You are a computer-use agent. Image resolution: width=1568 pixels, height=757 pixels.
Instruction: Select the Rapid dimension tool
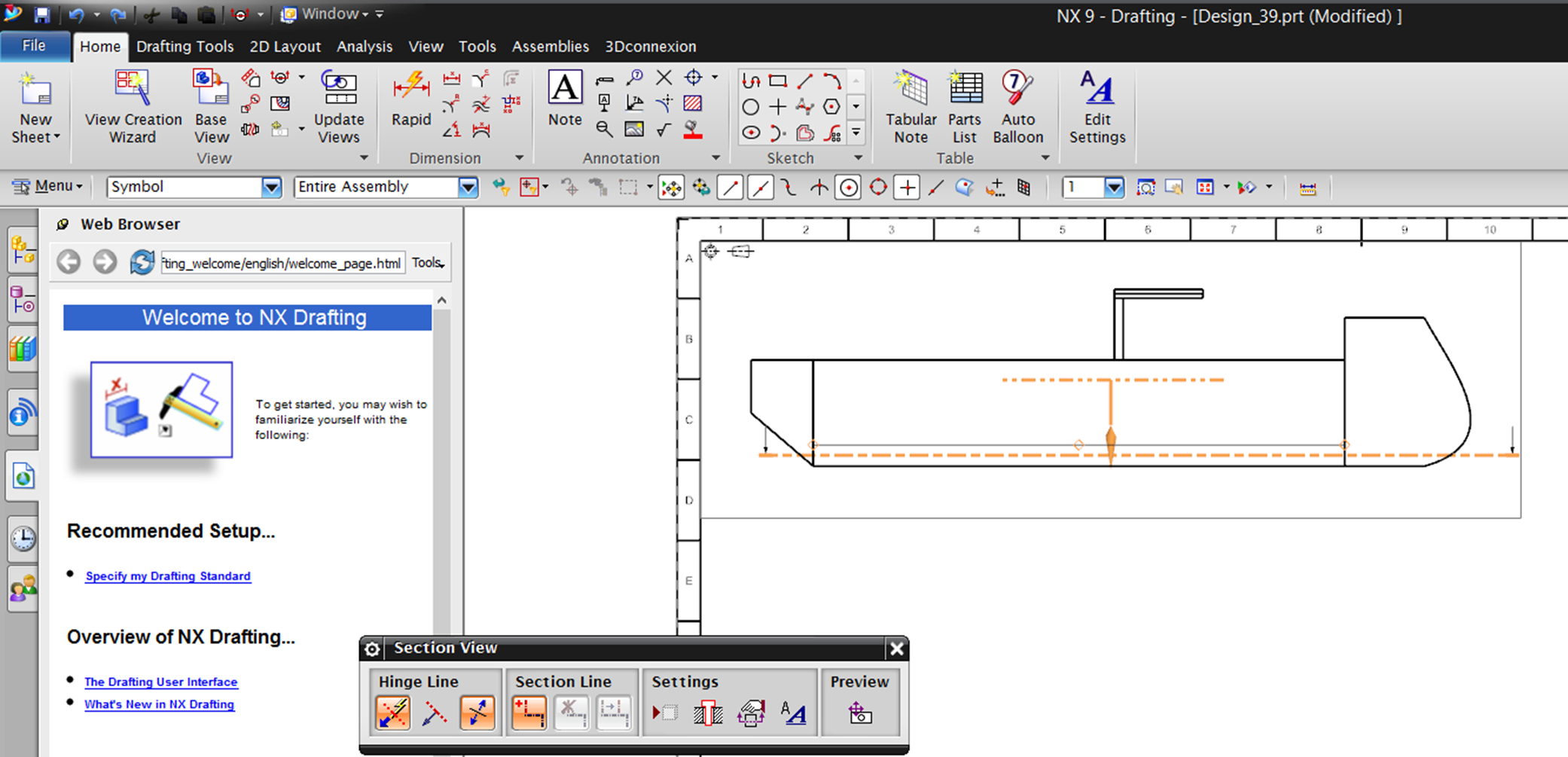click(x=411, y=99)
